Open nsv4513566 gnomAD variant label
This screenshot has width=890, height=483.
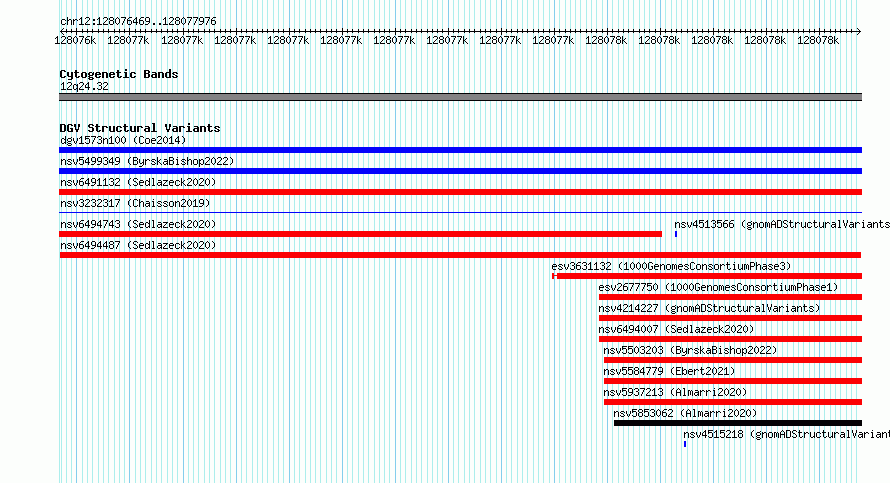(x=782, y=224)
